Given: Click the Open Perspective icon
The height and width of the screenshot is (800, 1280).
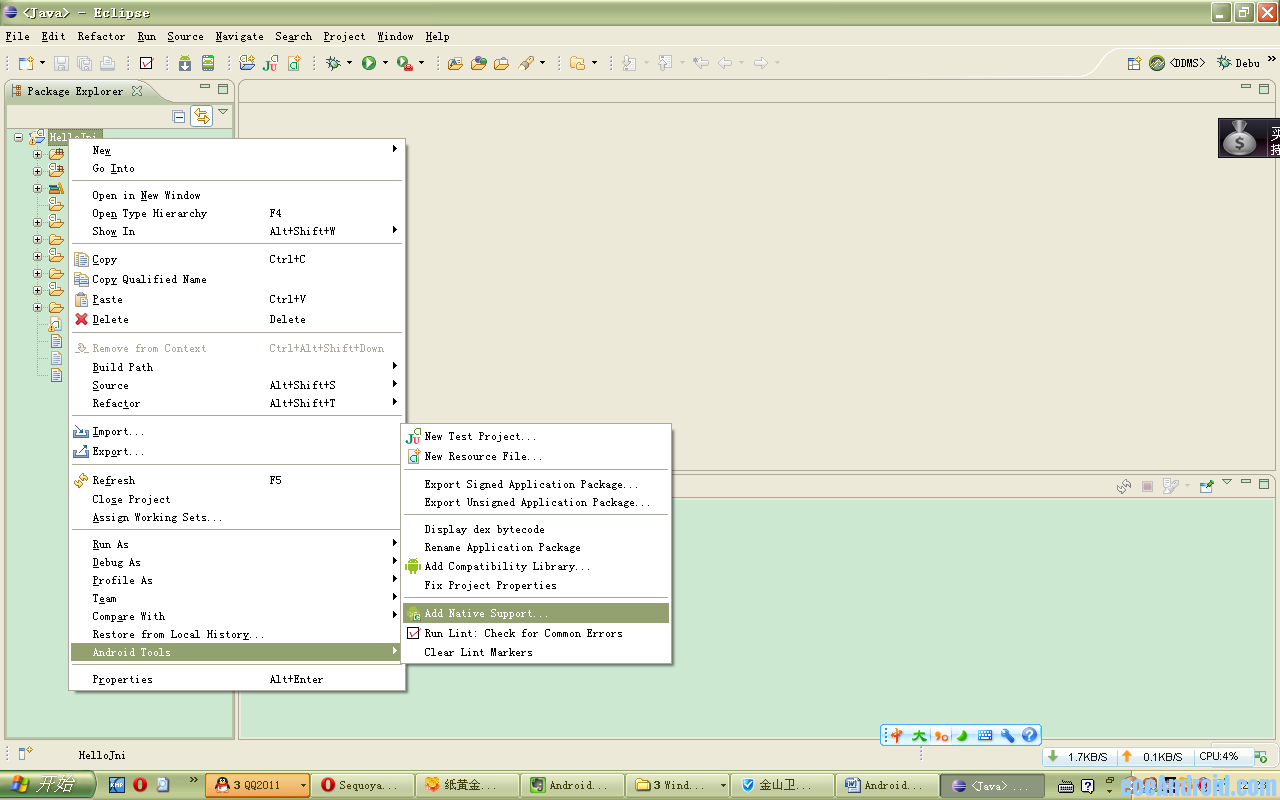Looking at the screenshot, I should [1134, 63].
